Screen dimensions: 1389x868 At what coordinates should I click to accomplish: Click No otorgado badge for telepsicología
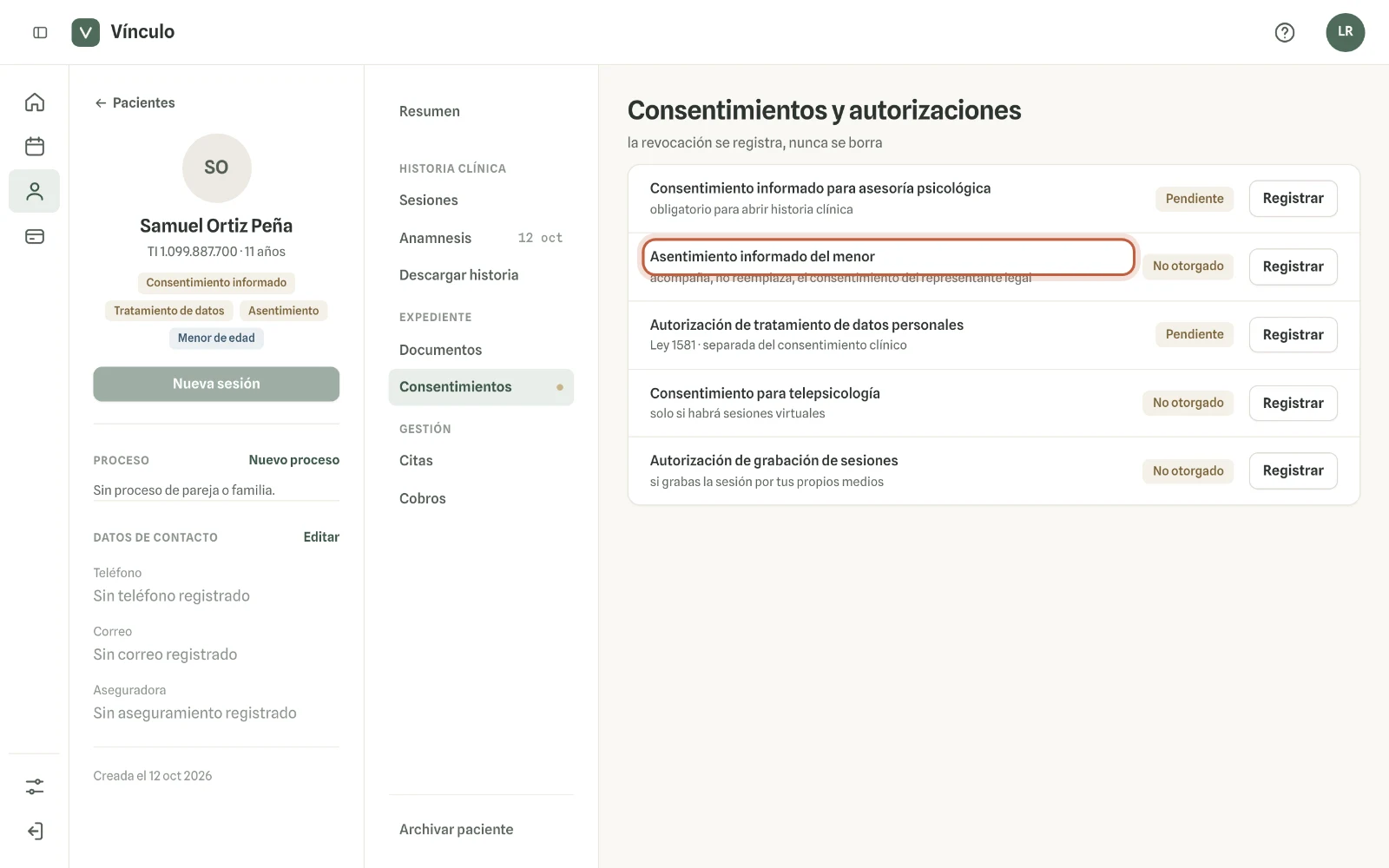(1188, 403)
